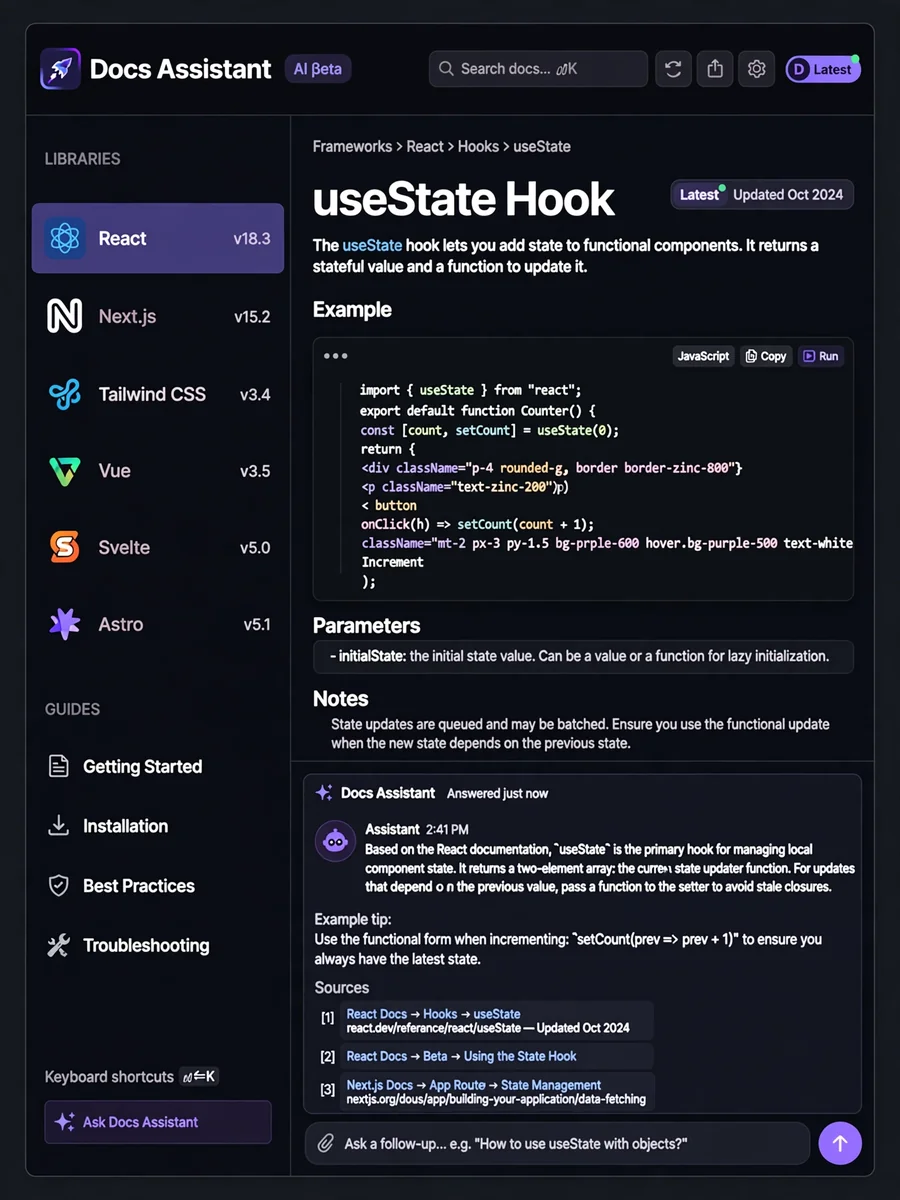
Task: Toggle the Latest version pill
Action: click(823, 69)
